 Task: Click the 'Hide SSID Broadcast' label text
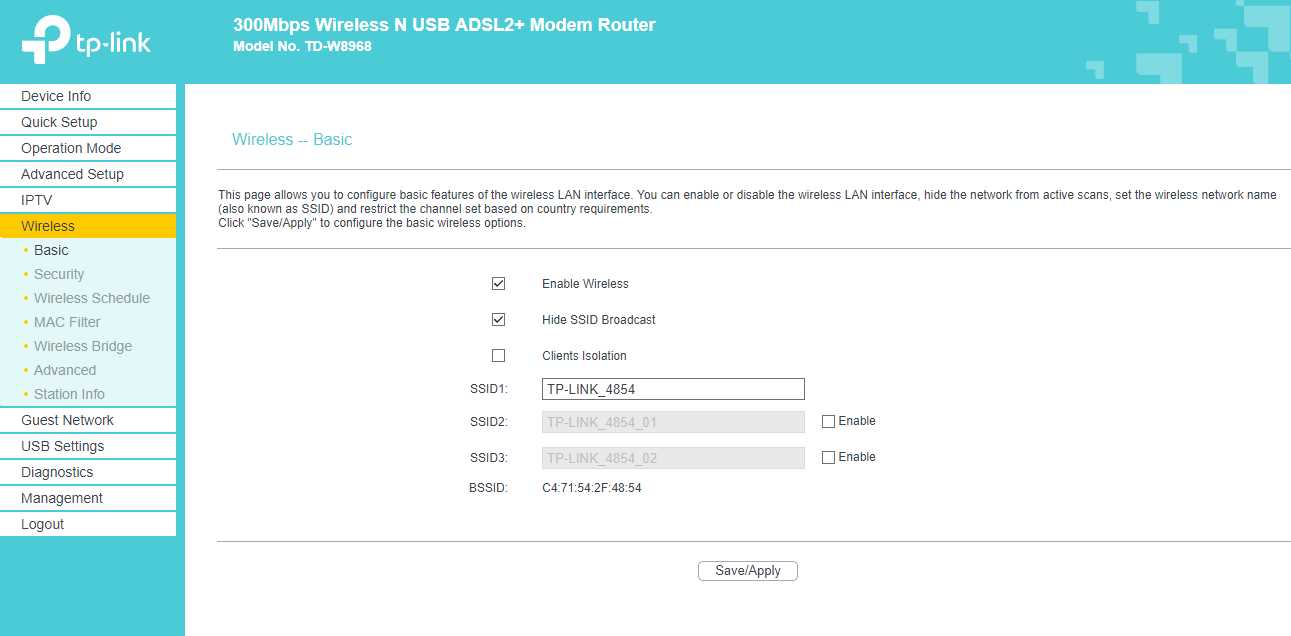(x=599, y=320)
